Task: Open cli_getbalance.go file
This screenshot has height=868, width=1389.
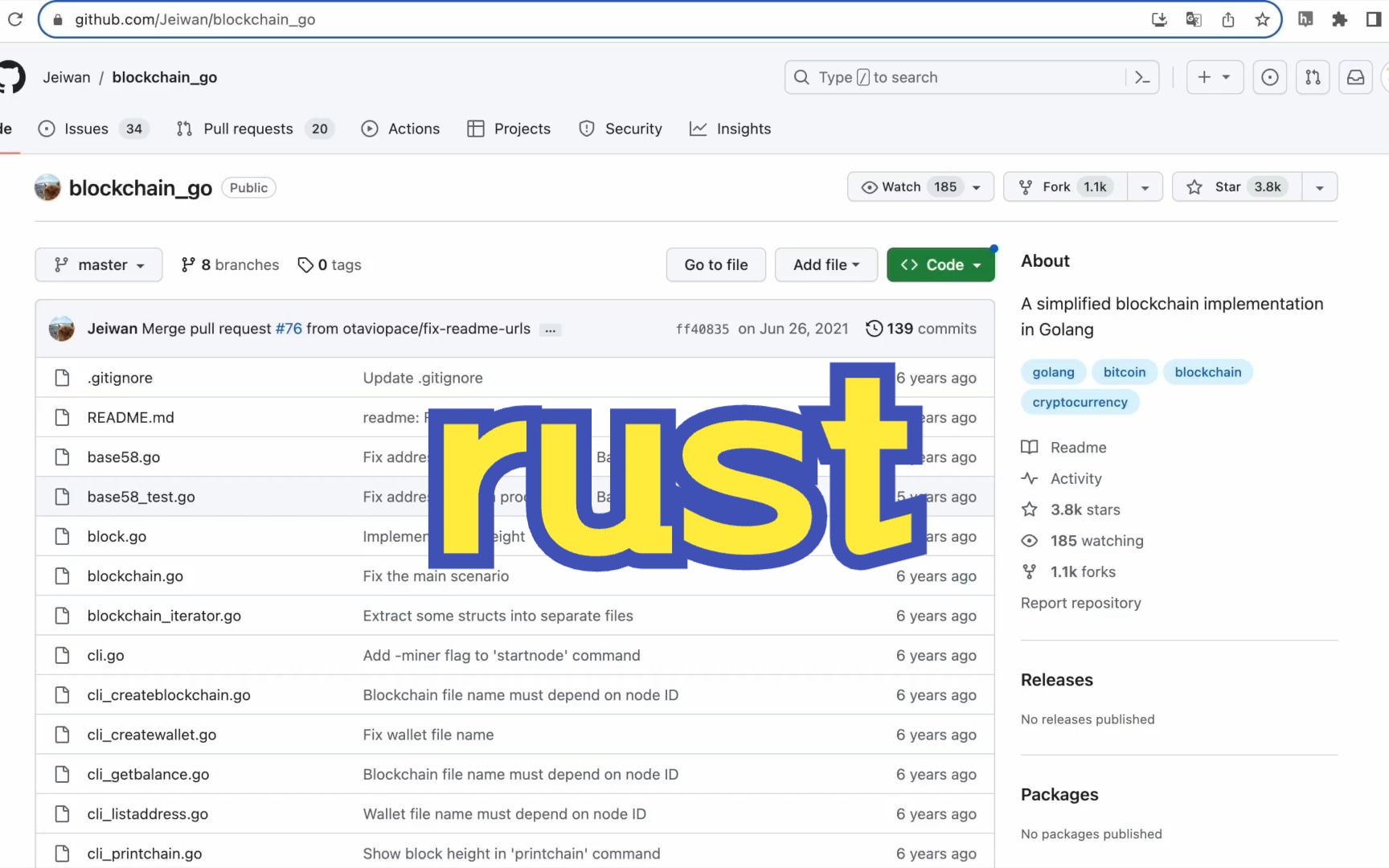Action: pyautogui.click(x=148, y=774)
